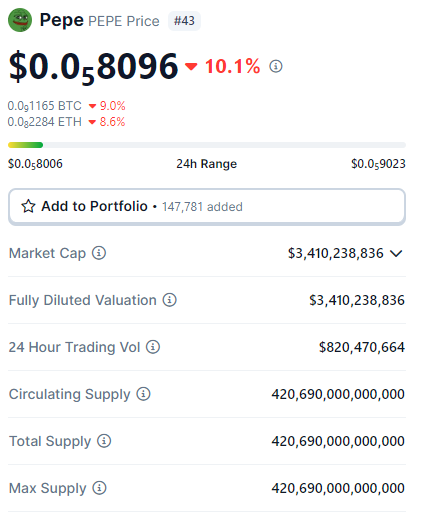
Task: Select the ETH price line
Action: pos(66,122)
